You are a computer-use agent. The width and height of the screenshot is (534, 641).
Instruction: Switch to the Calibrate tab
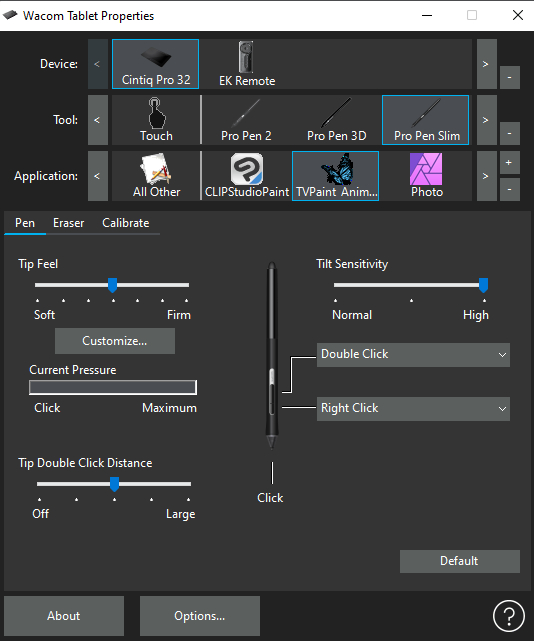[x=126, y=223]
